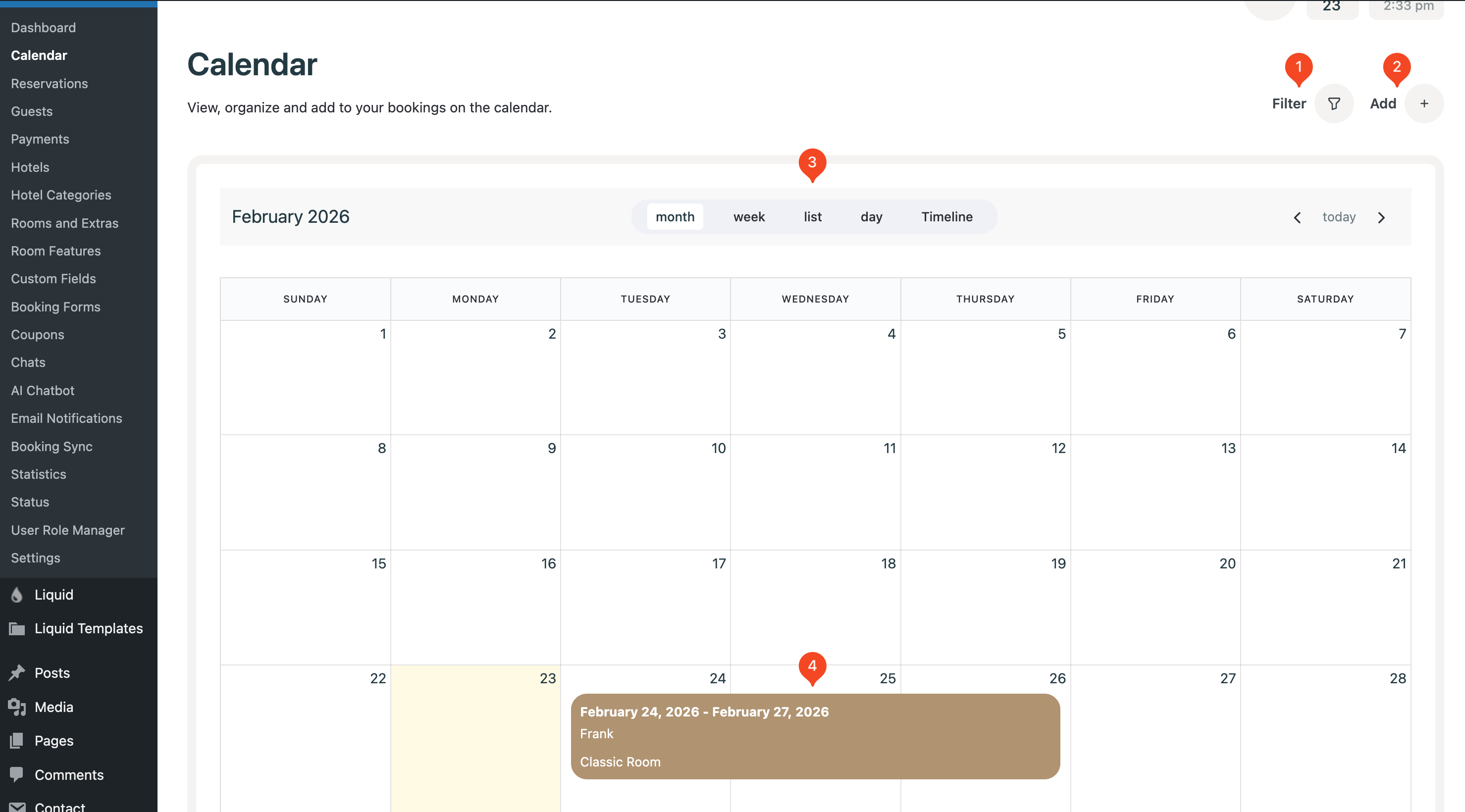Open Reservations in sidebar menu
The width and height of the screenshot is (1465, 812).
pyautogui.click(x=50, y=84)
